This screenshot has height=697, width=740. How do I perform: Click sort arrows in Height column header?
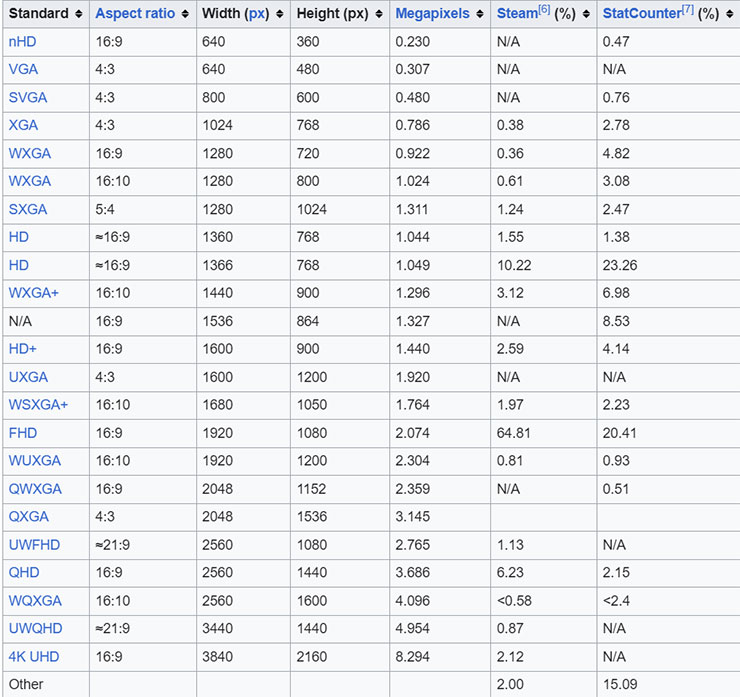(x=377, y=14)
